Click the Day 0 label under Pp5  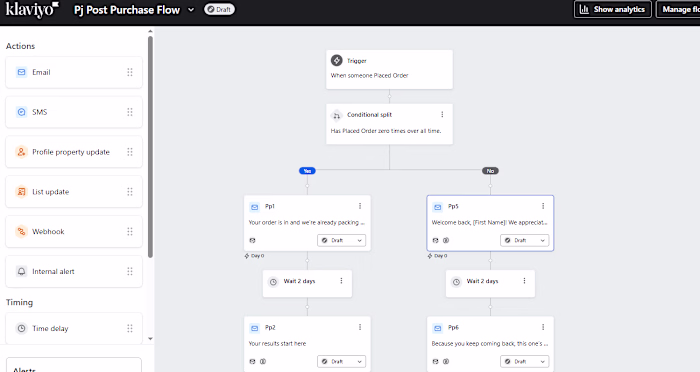pos(438,256)
